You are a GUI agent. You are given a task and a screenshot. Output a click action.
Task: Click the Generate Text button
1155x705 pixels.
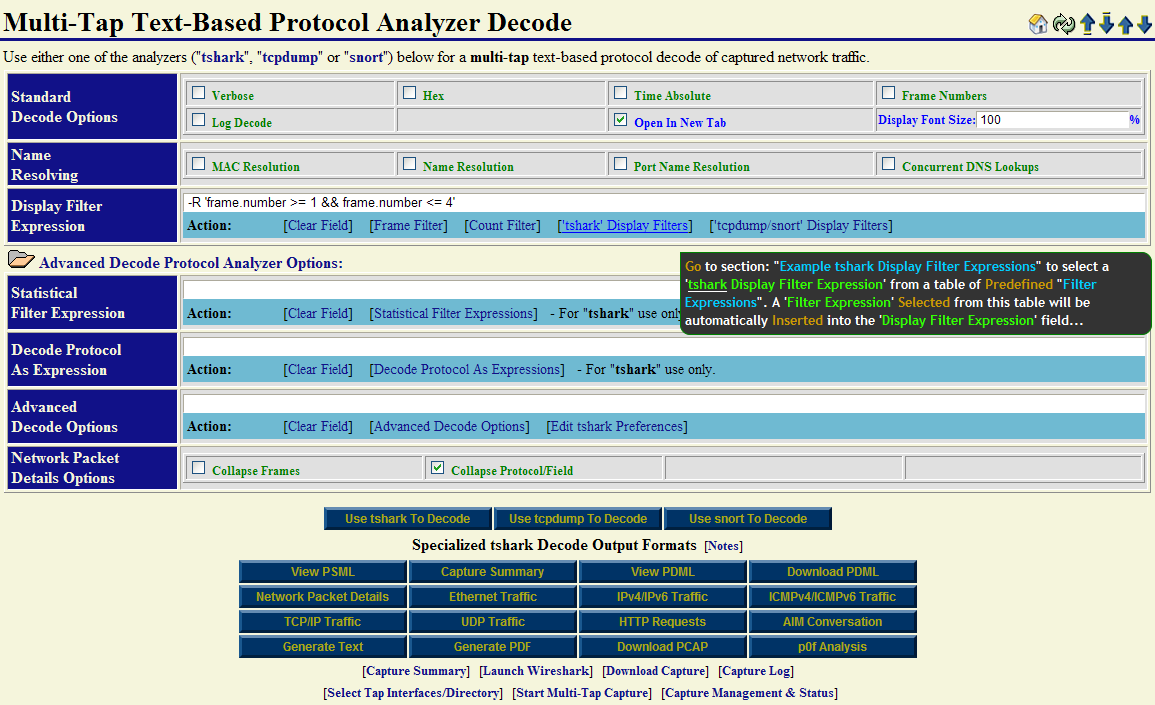(x=323, y=647)
